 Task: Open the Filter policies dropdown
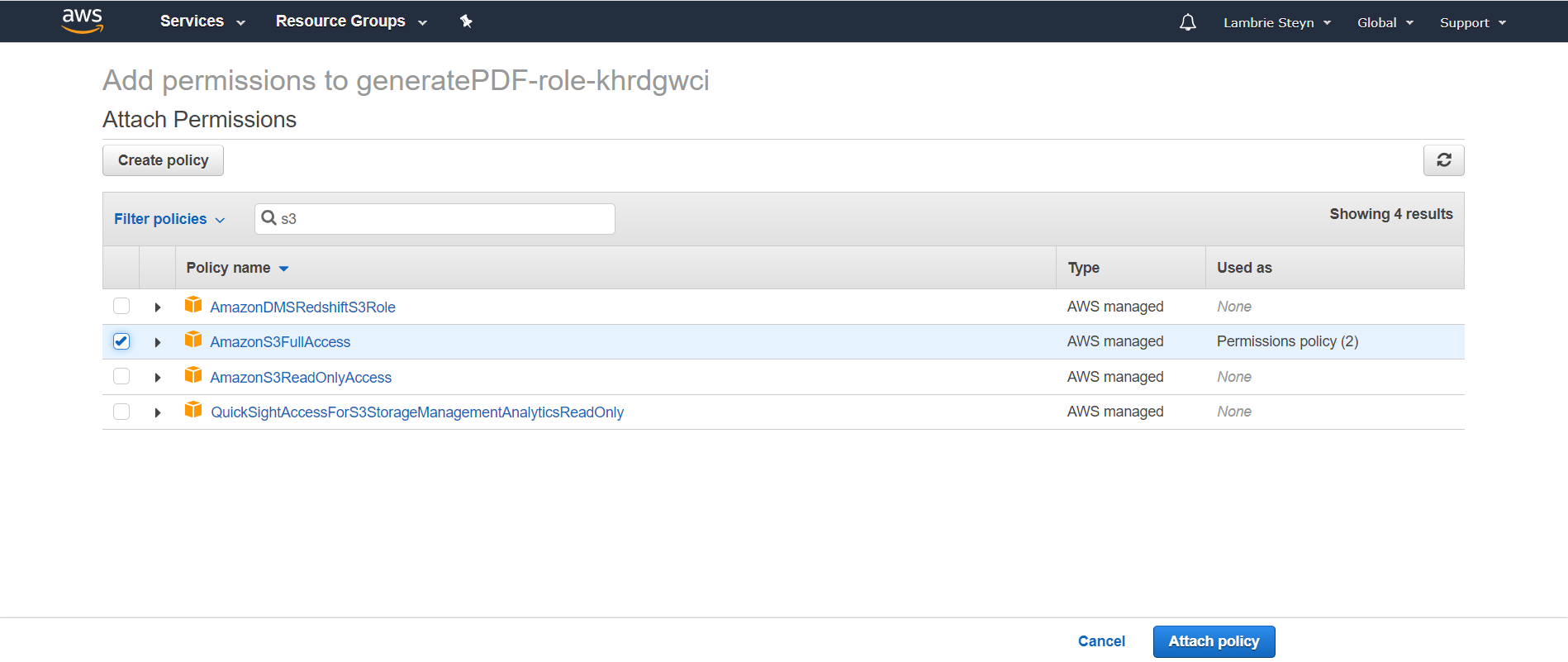pos(169,219)
